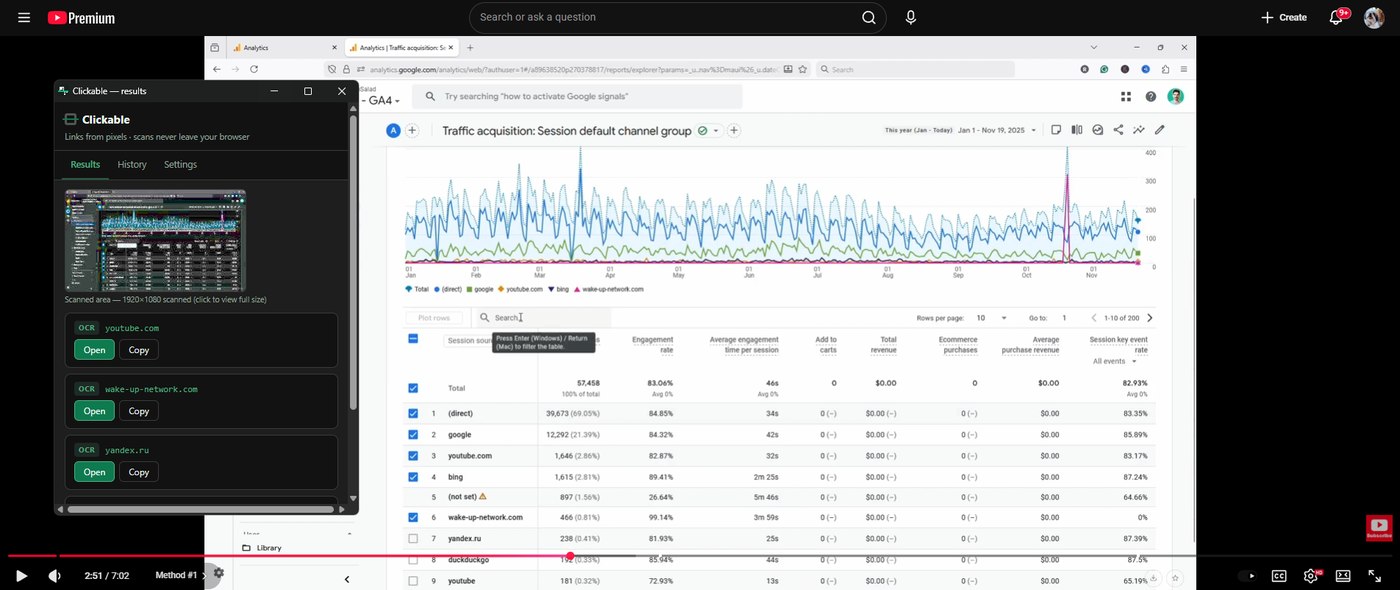Image resolution: width=1400 pixels, height=590 pixels.
Task: Uncheck the google row checkbox
Action: point(413,435)
